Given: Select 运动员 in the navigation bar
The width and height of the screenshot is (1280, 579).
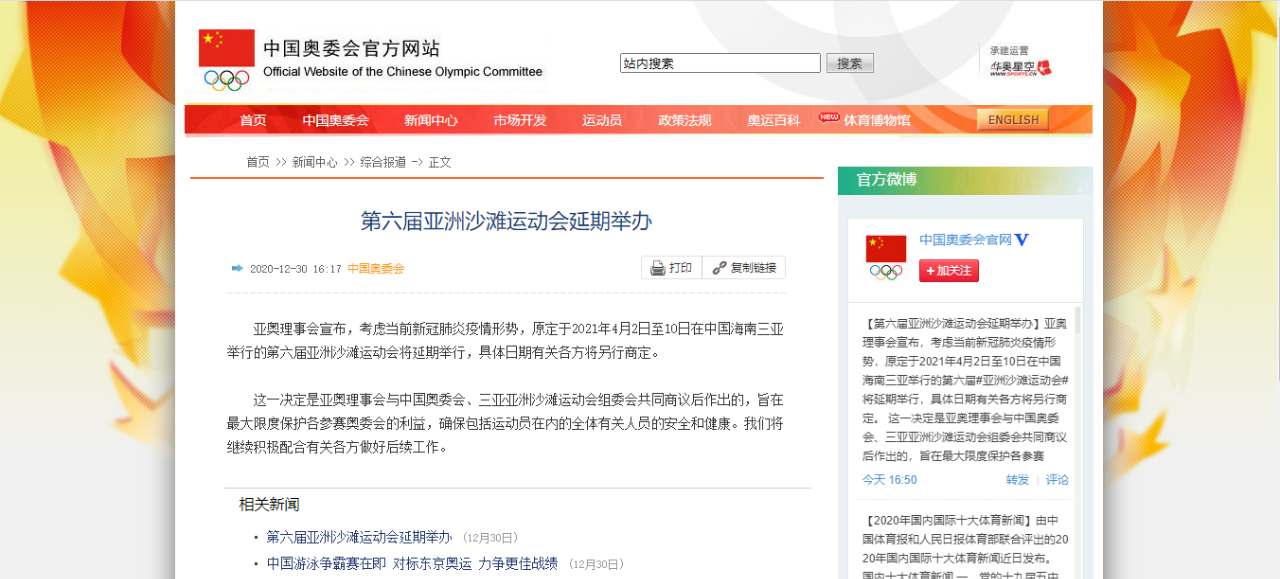Looking at the screenshot, I should point(602,120).
